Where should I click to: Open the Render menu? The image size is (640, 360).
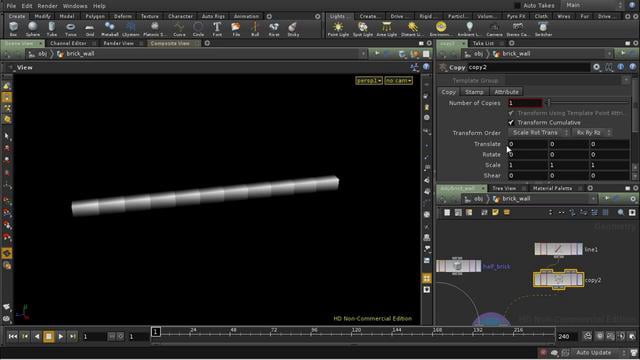(47, 6)
